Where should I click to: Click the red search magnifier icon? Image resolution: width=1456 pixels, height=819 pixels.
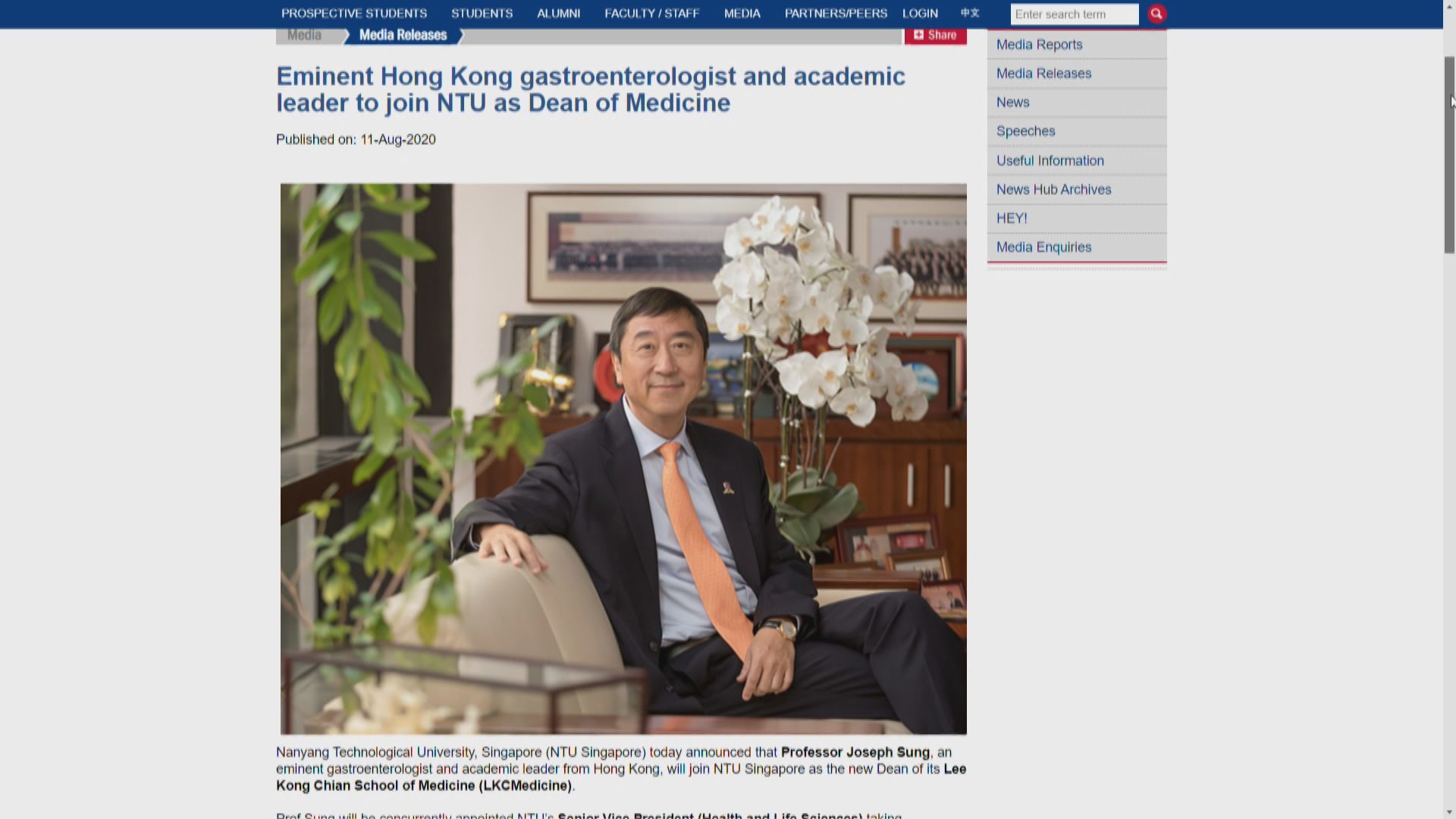(x=1156, y=14)
